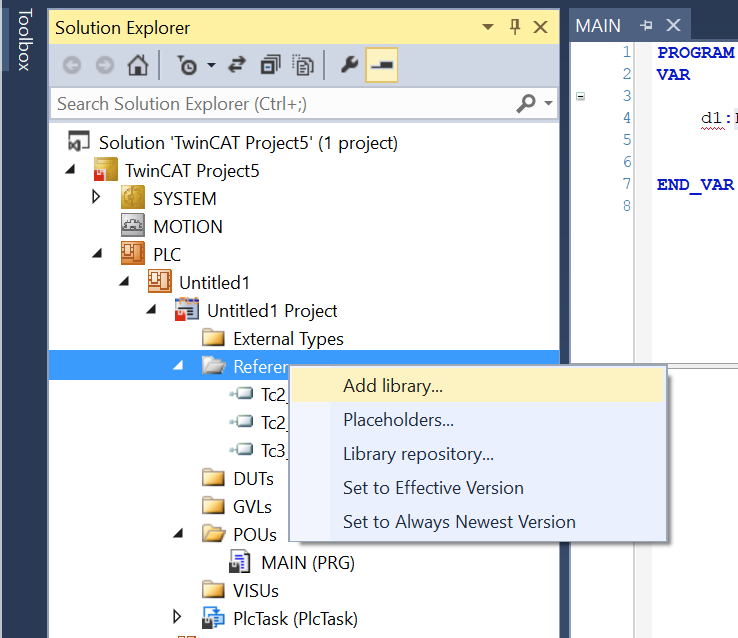Click the magnifier search icon

(x=526, y=103)
